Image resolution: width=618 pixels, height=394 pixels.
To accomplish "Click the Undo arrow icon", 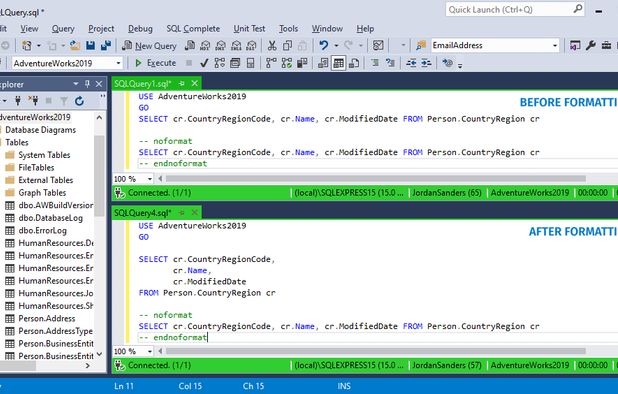I will pyautogui.click(x=324, y=46).
